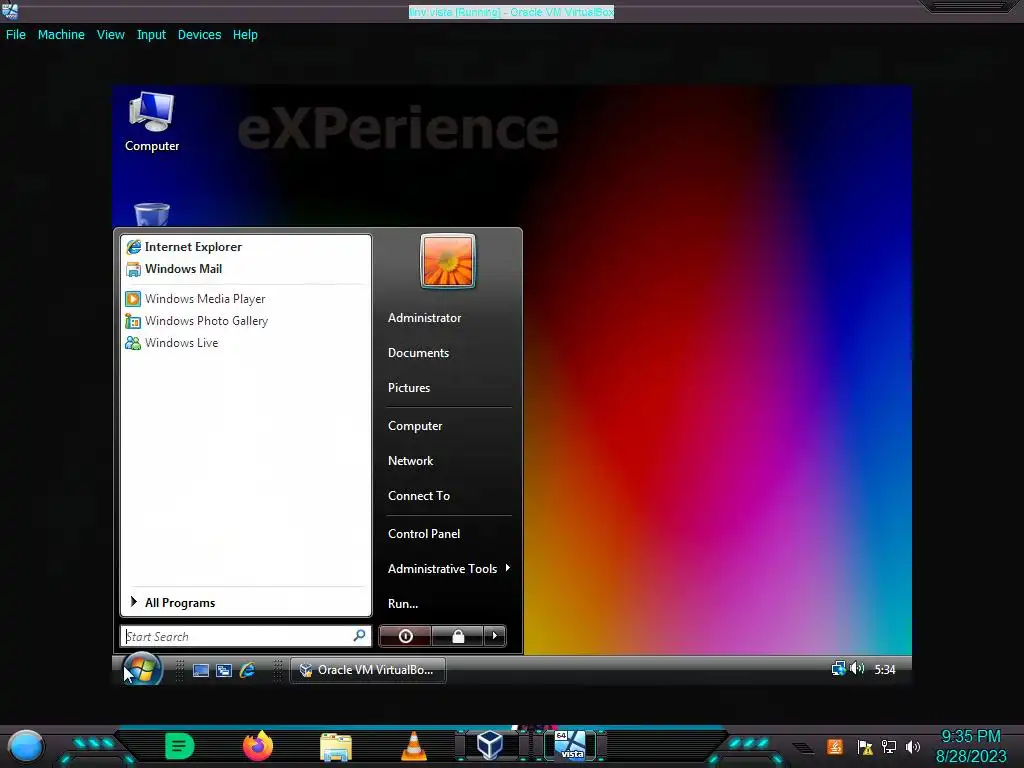This screenshot has width=1024, height=768.
Task: Open VirtualBox Devices menu
Action: click(199, 35)
